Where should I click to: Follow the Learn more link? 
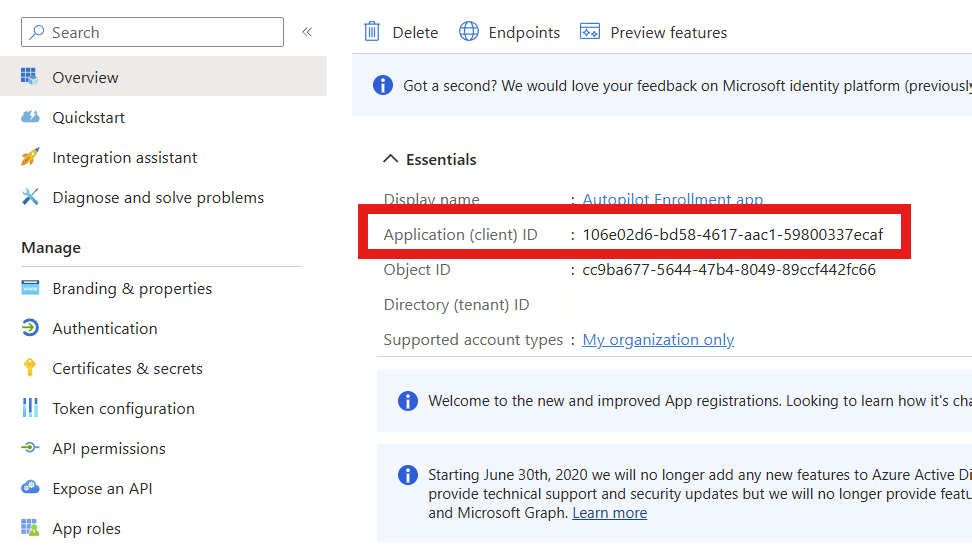[x=609, y=513]
